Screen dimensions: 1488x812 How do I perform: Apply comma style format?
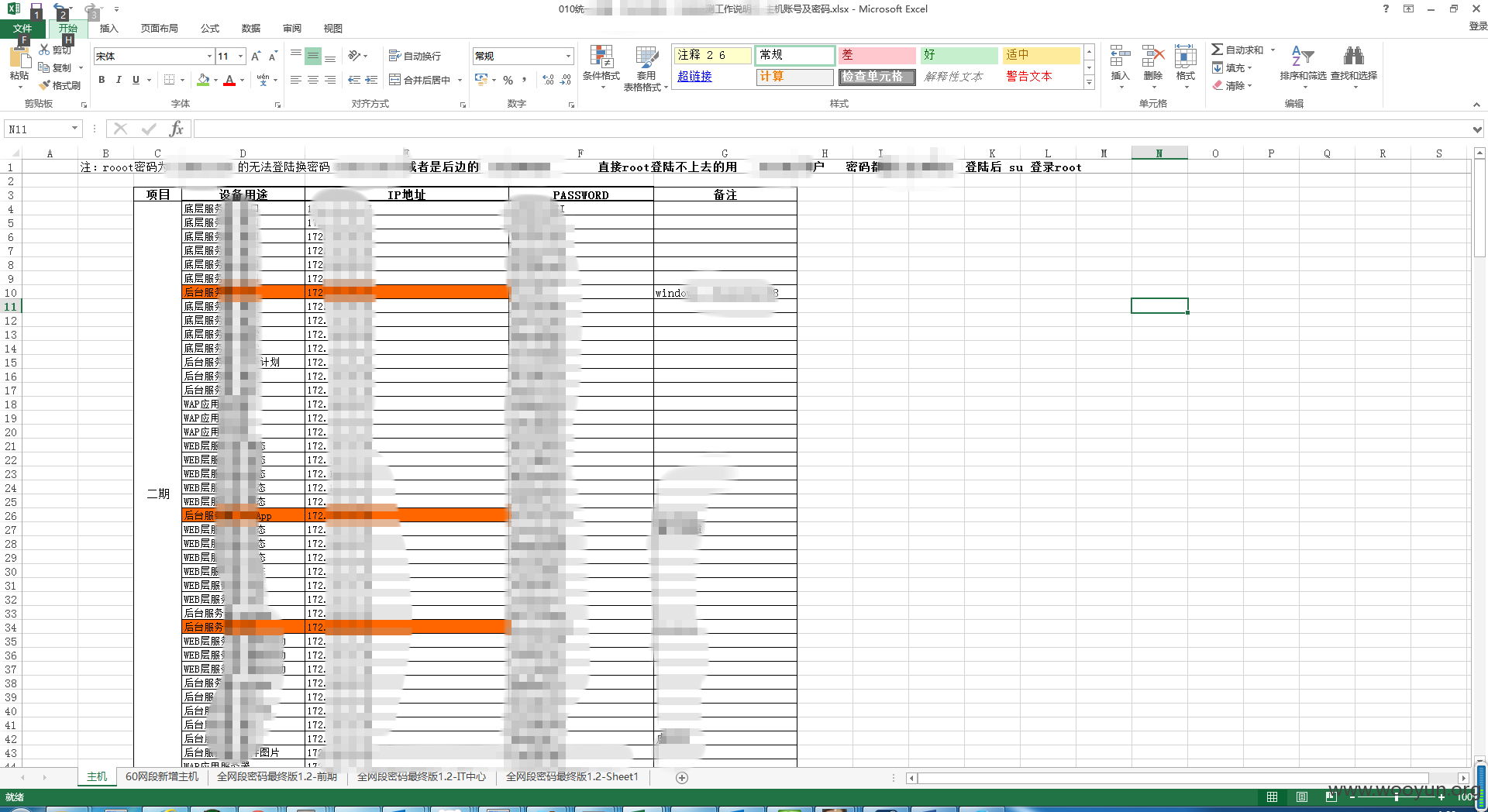[525, 80]
